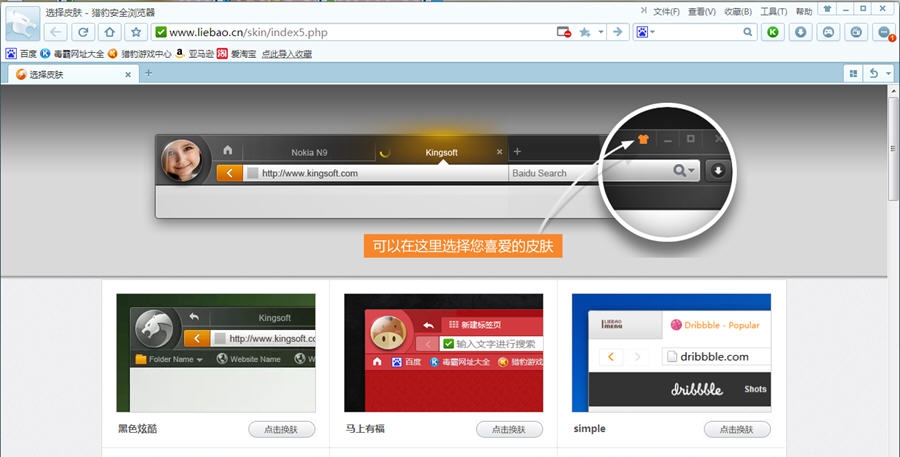The width and height of the screenshot is (900, 457).
Task: Click the 马上有福 skin name text
Action: tap(365, 428)
